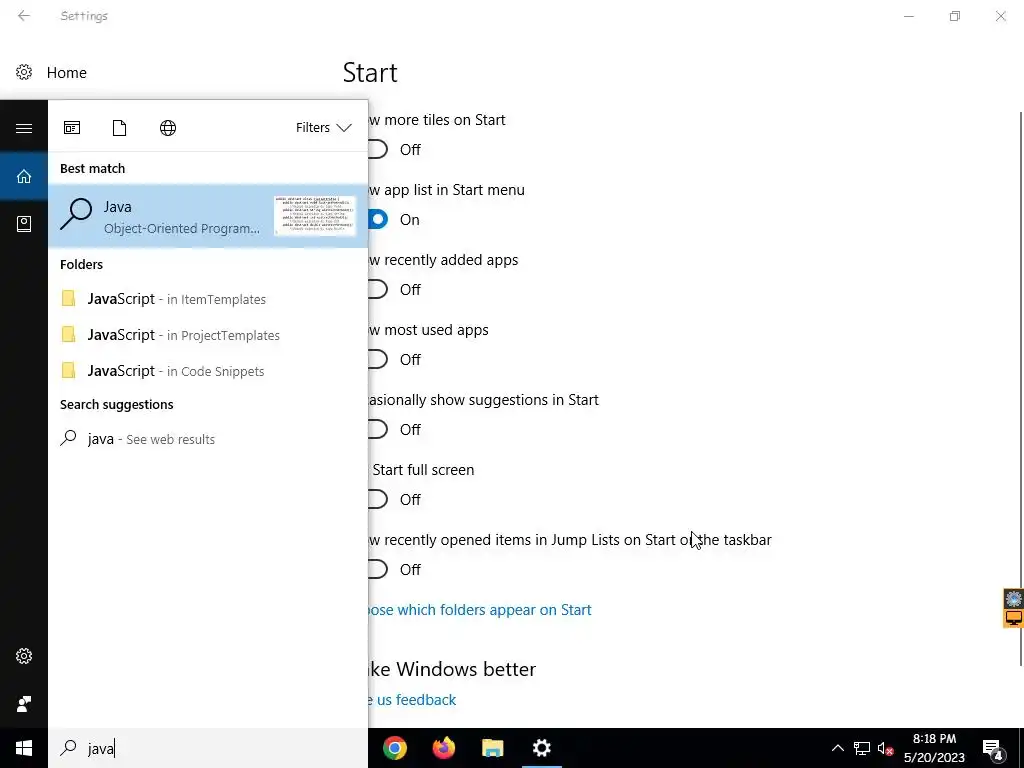The image size is (1024, 768).
Task: Click the feedback person icon in sidebar
Action: click(x=24, y=704)
